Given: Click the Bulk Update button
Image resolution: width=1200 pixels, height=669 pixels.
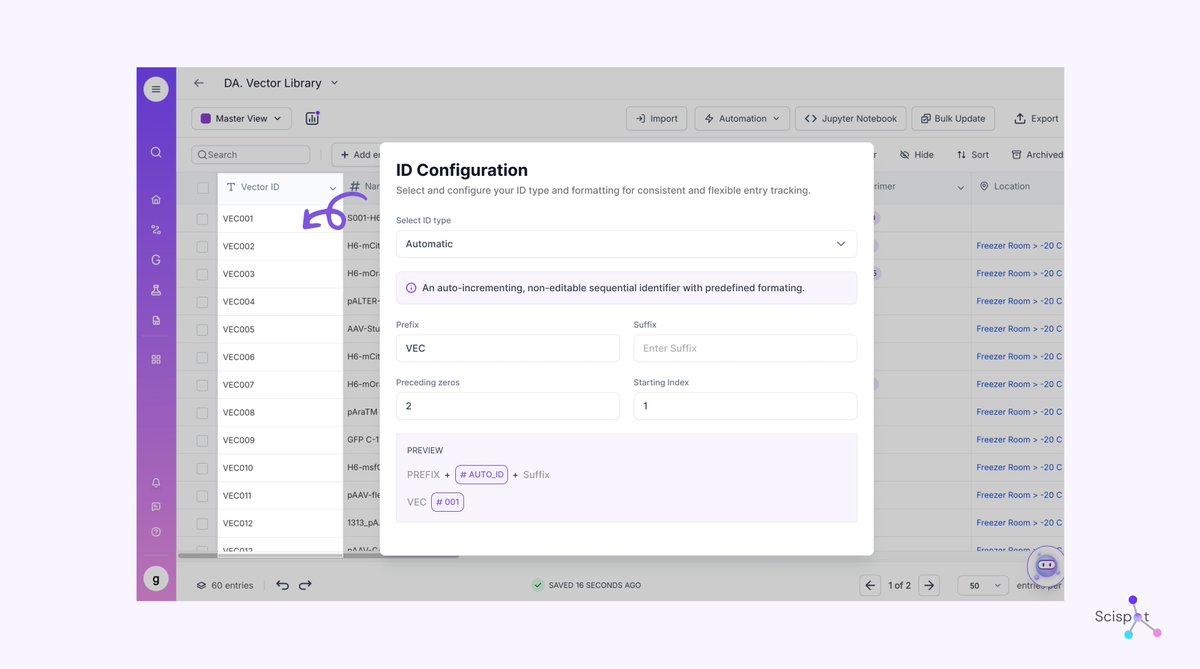Looking at the screenshot, I should 952,118.
